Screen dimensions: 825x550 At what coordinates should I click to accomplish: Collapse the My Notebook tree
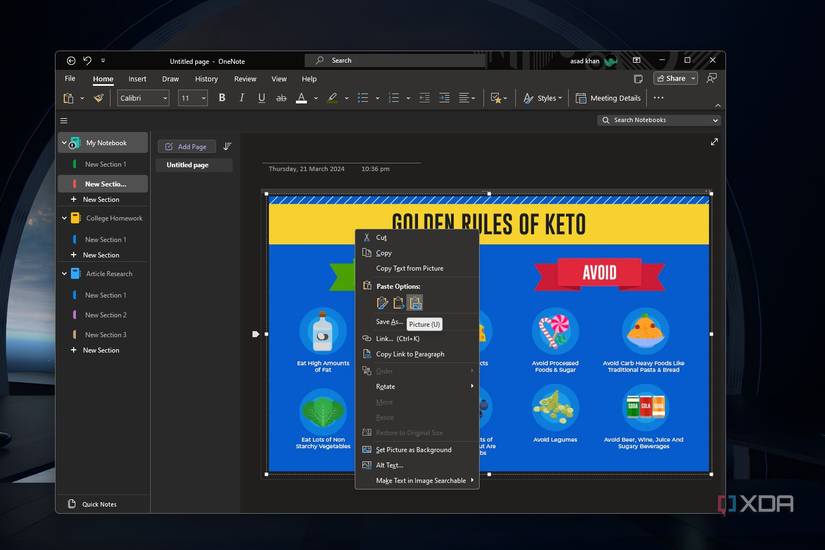[64, 143]
